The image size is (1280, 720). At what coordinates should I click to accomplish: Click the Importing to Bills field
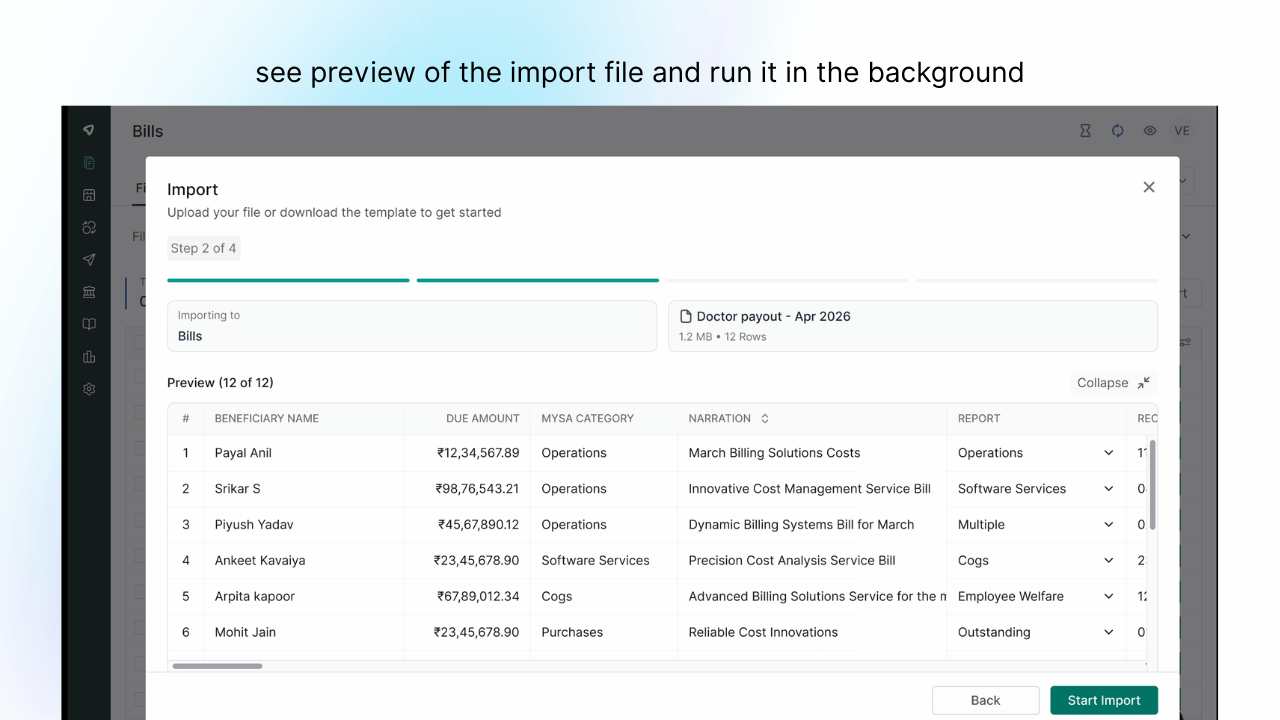pos(412,326)
